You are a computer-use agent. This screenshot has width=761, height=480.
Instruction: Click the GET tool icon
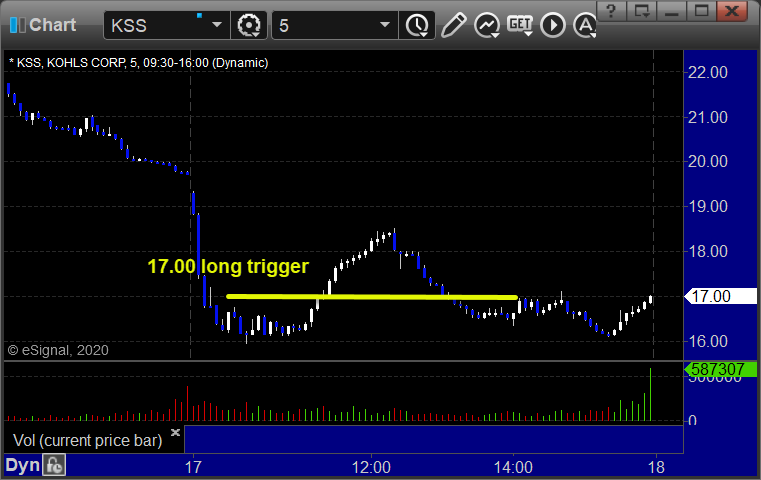pyautogui.click(x=520, y=25)
